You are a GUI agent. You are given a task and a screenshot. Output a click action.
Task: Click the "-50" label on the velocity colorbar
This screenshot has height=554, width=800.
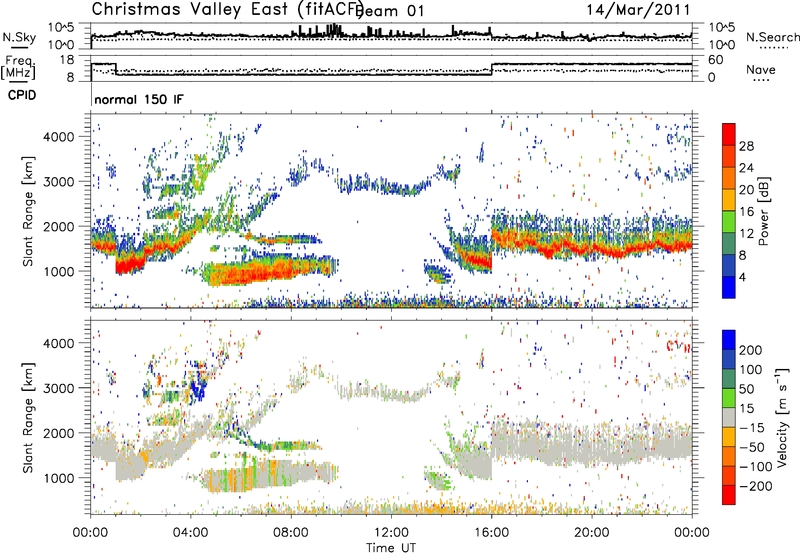tap(752, 447)
